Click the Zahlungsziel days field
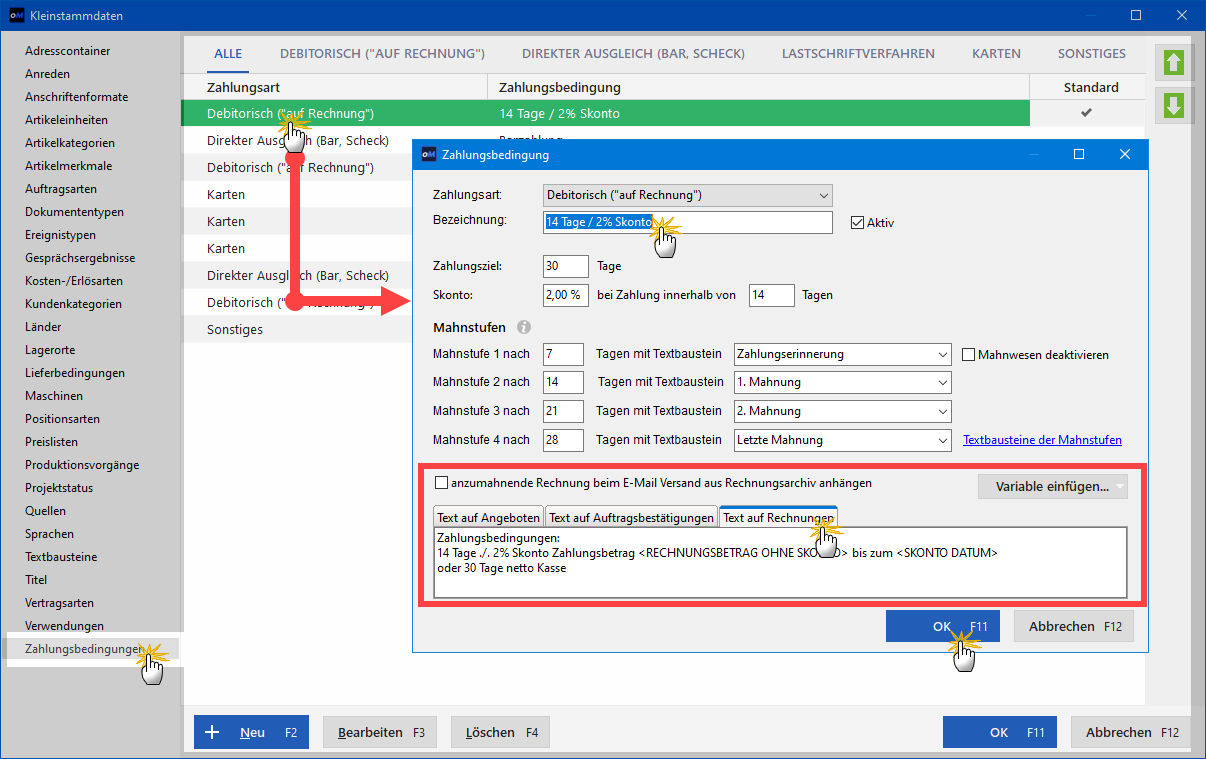 tap(566, 266)
